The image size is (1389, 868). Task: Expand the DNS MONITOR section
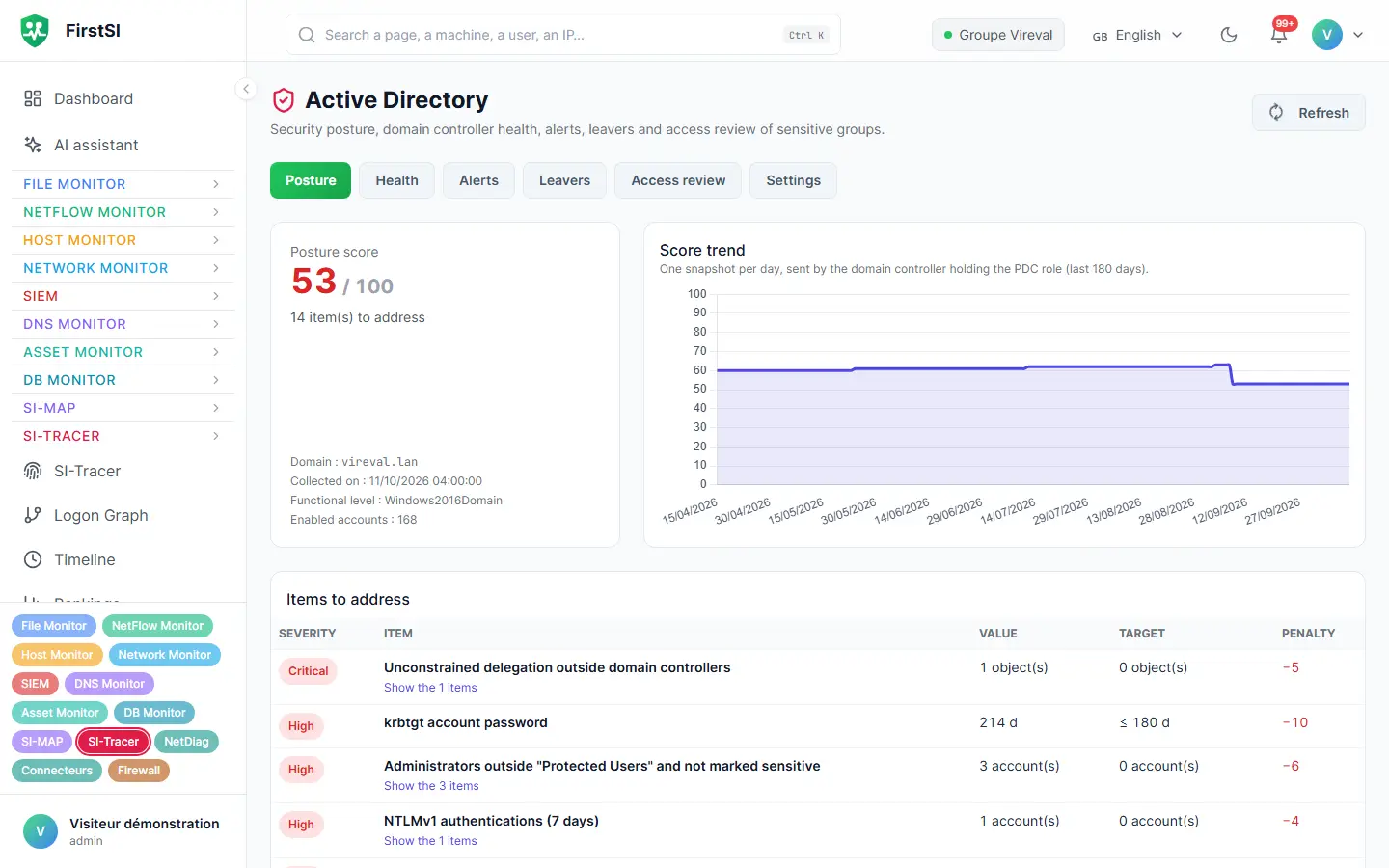123,324
